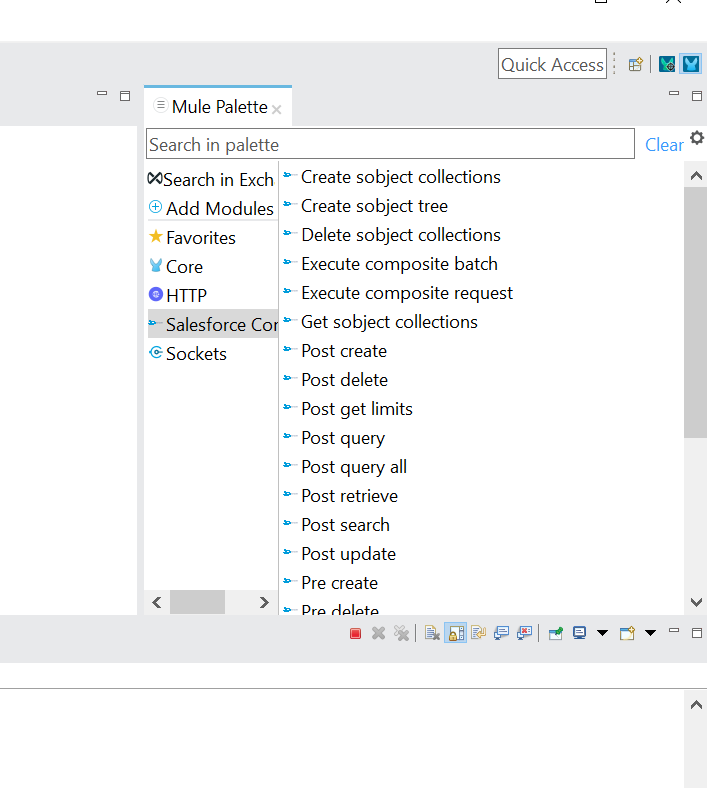Screen dimensions: 707x788
Task: Click the Clear Console icon
Action: click(x=432, y=633)
